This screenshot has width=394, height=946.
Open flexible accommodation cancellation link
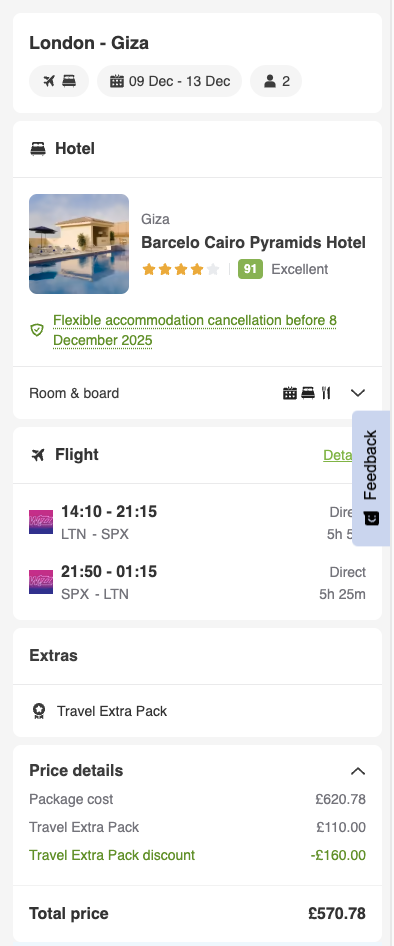[x=195, y=330]
